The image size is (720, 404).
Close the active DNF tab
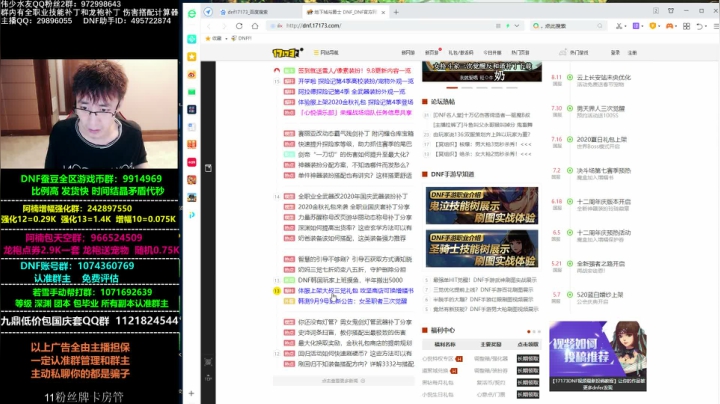click(x=383, y=12)
